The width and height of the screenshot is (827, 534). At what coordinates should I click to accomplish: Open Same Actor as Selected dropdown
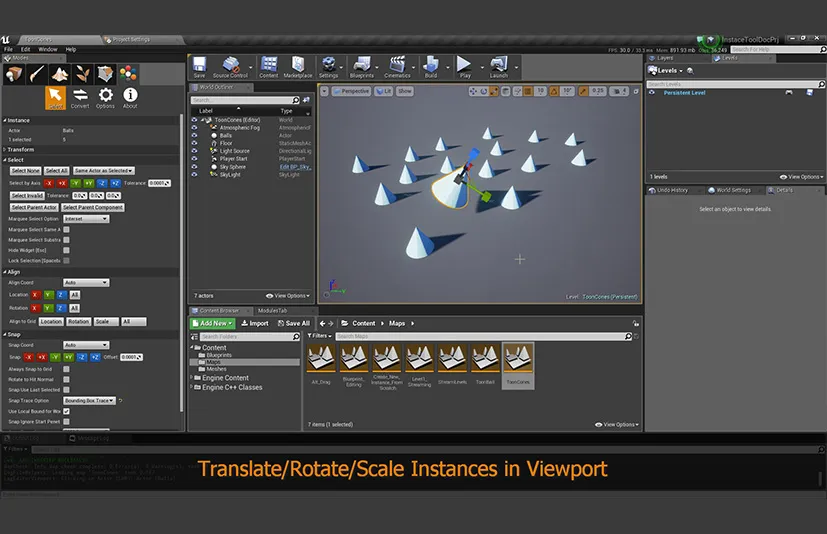tap(103, 170)
